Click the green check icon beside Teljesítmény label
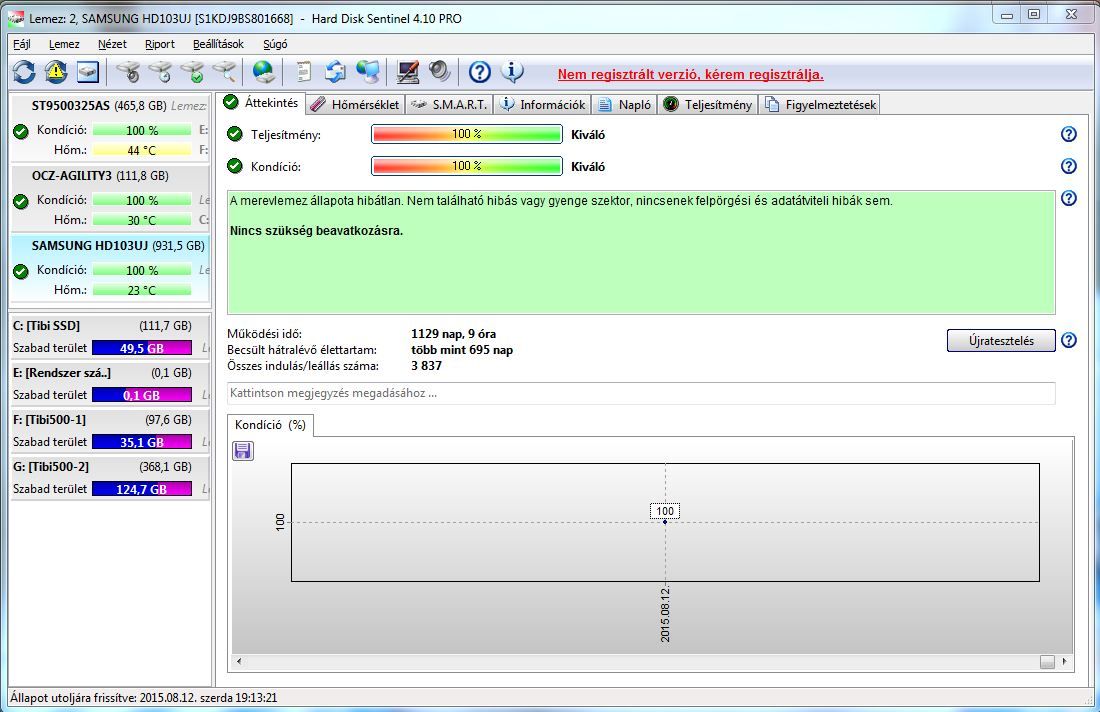 tap(235, 134)
